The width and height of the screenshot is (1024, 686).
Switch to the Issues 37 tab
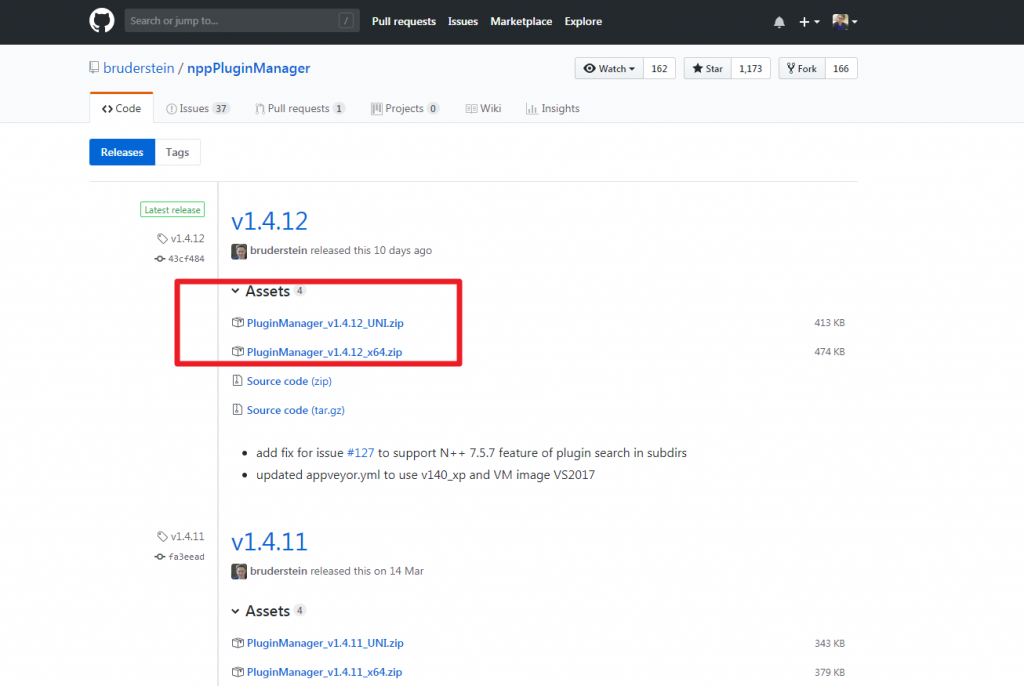point(197,108)
